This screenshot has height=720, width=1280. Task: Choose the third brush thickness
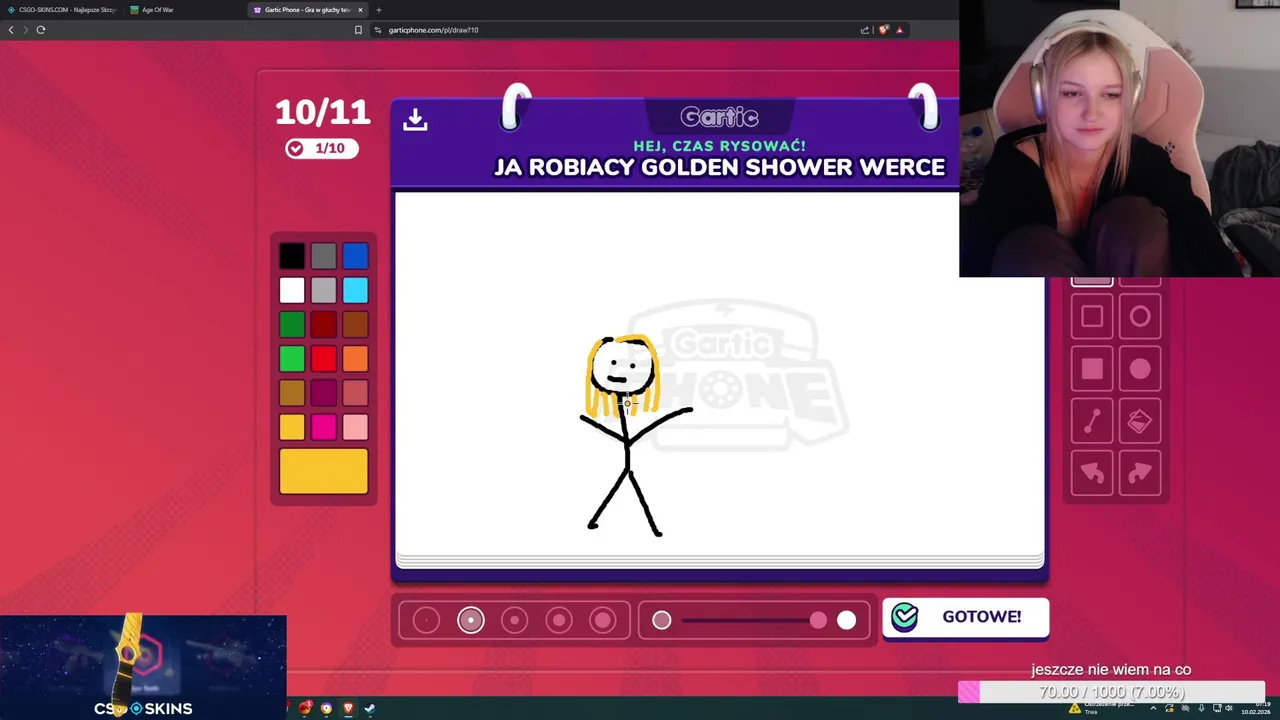[x=514, y=621]
